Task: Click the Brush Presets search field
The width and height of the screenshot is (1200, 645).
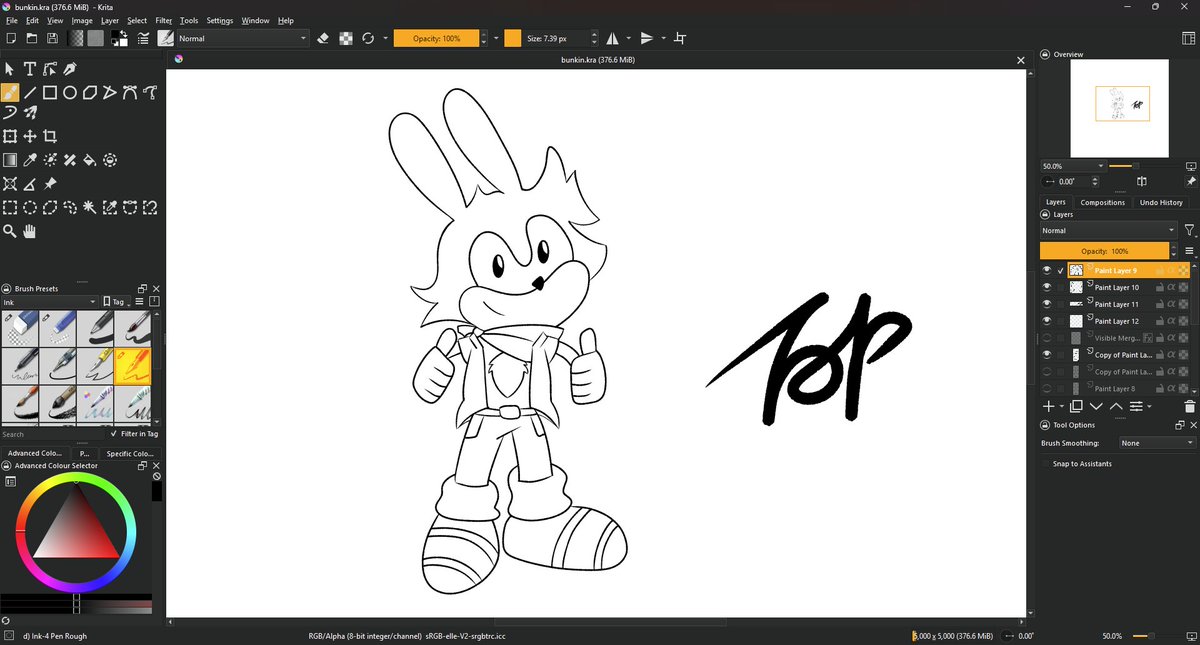Action: tap(53, 434)
